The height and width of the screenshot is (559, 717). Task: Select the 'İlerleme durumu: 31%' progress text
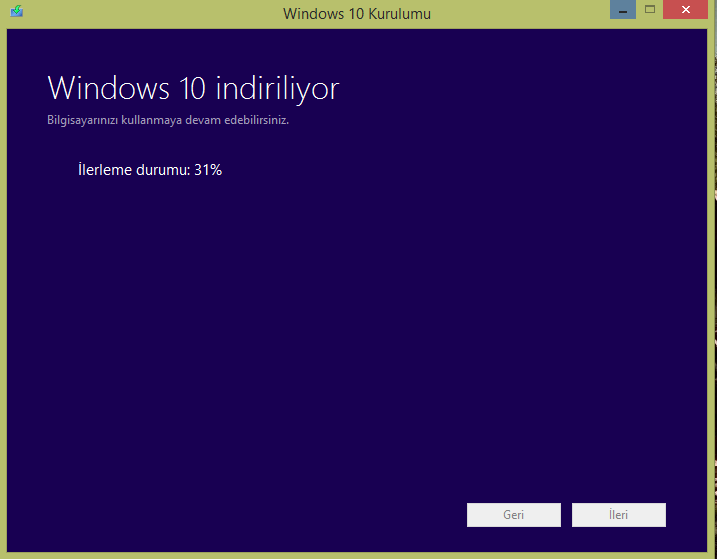pos(150,170)
